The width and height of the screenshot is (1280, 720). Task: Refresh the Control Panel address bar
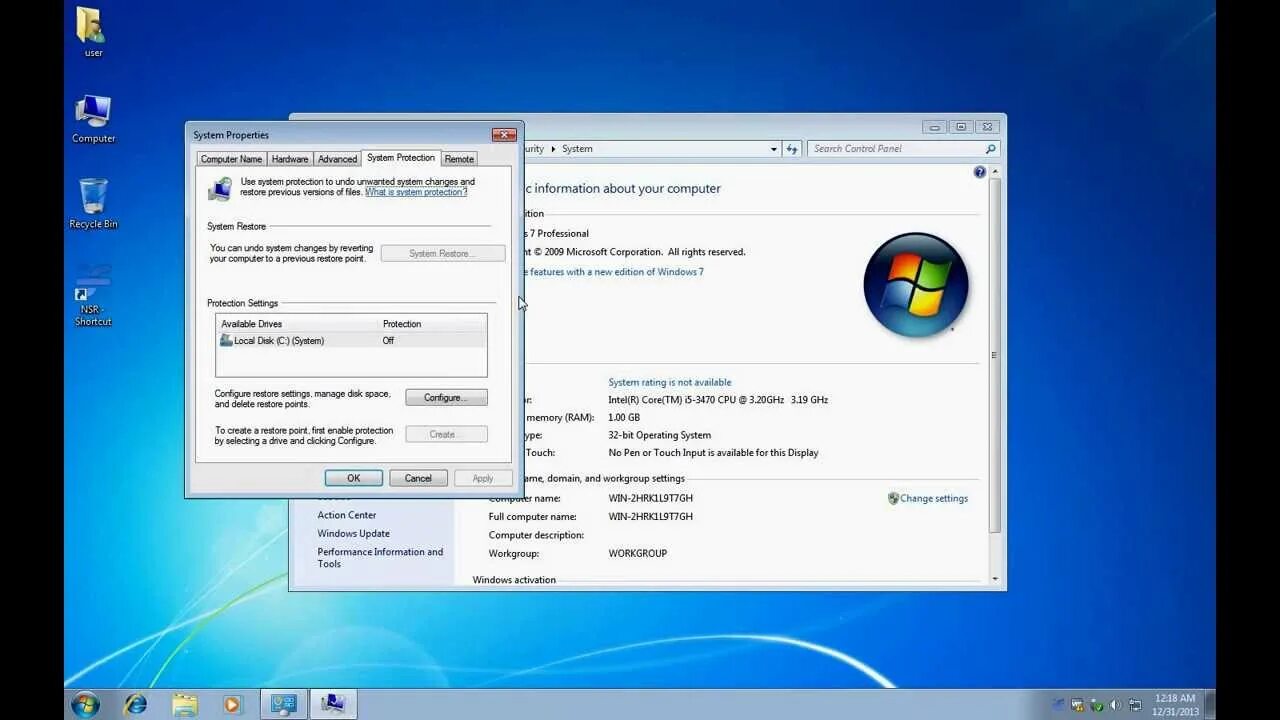[792, 149]
